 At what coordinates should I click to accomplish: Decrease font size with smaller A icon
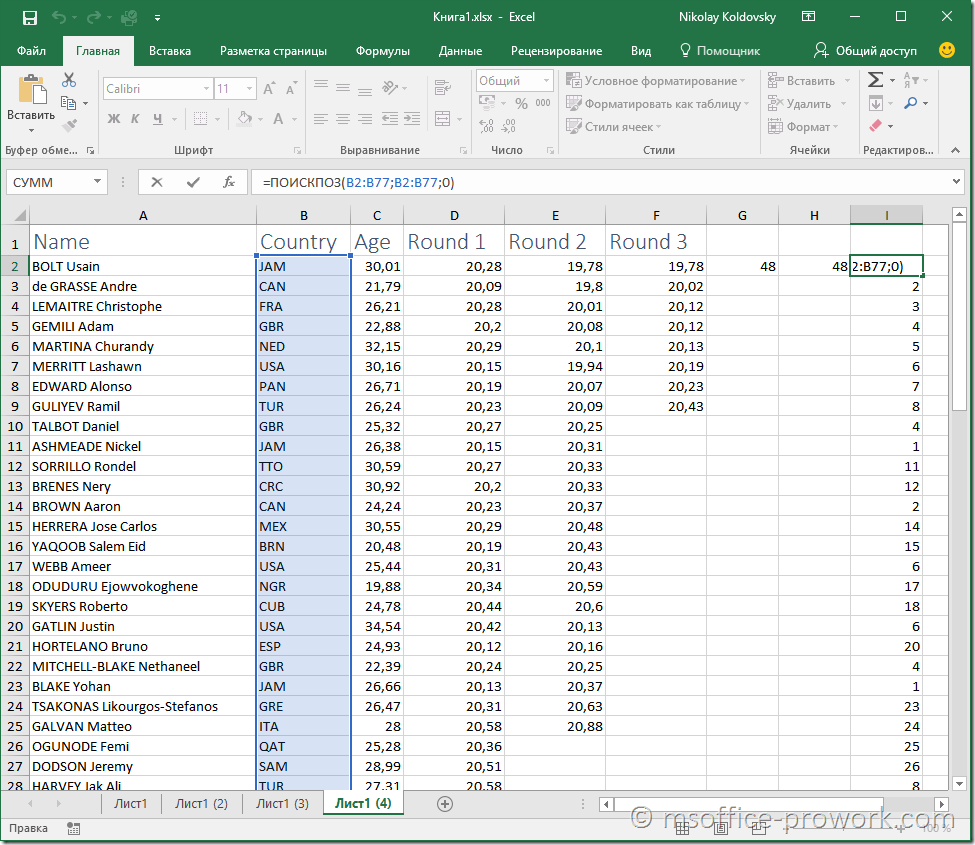(x=290, y=88)
